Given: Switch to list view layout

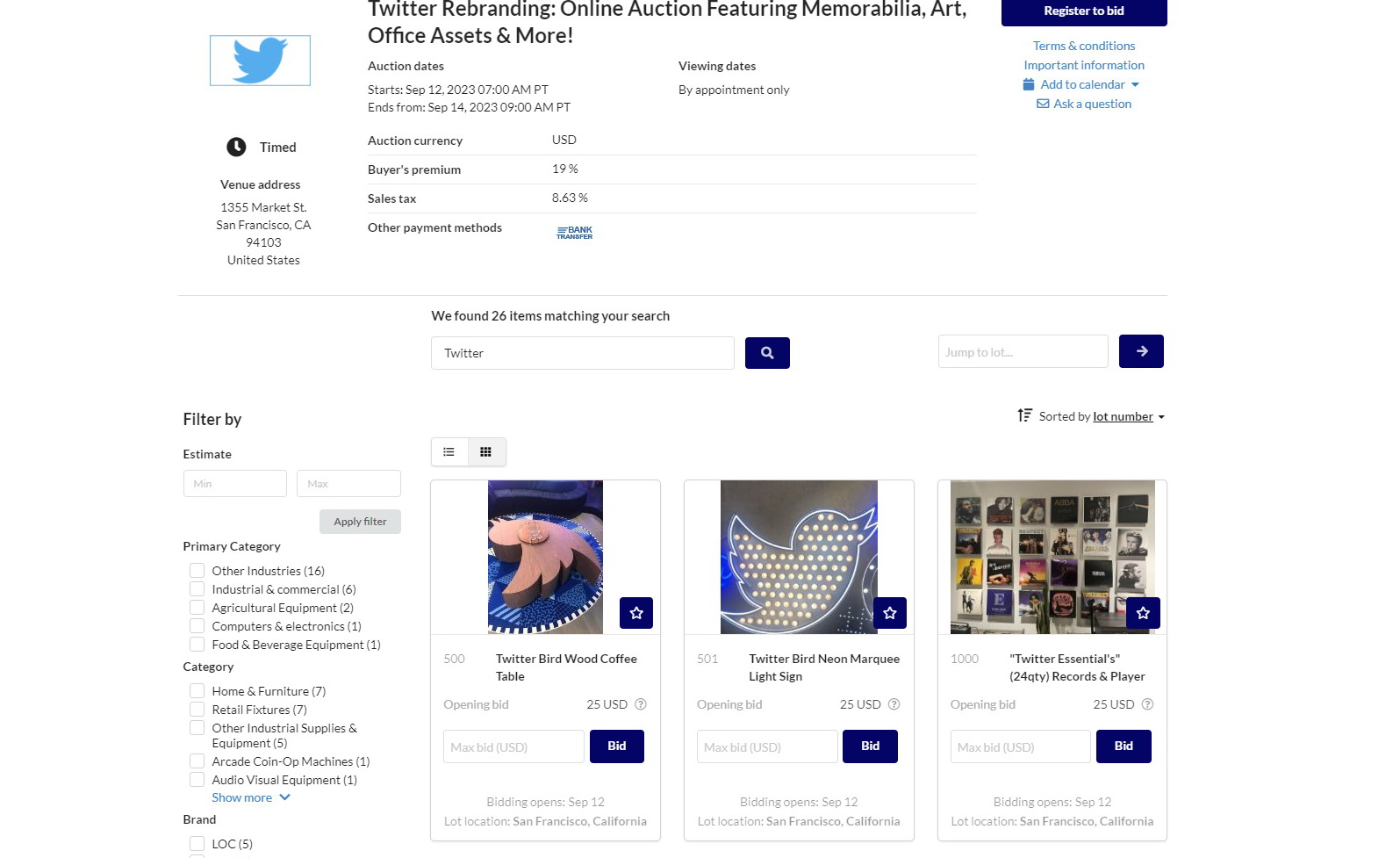Looking at the screenshot, I should pyautogui.click(x=449, y=452).
